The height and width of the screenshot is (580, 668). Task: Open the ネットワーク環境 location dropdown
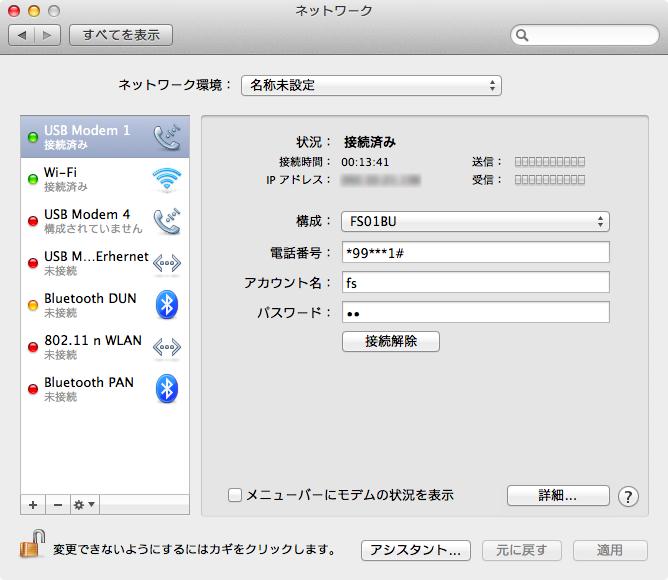point(371,85)
